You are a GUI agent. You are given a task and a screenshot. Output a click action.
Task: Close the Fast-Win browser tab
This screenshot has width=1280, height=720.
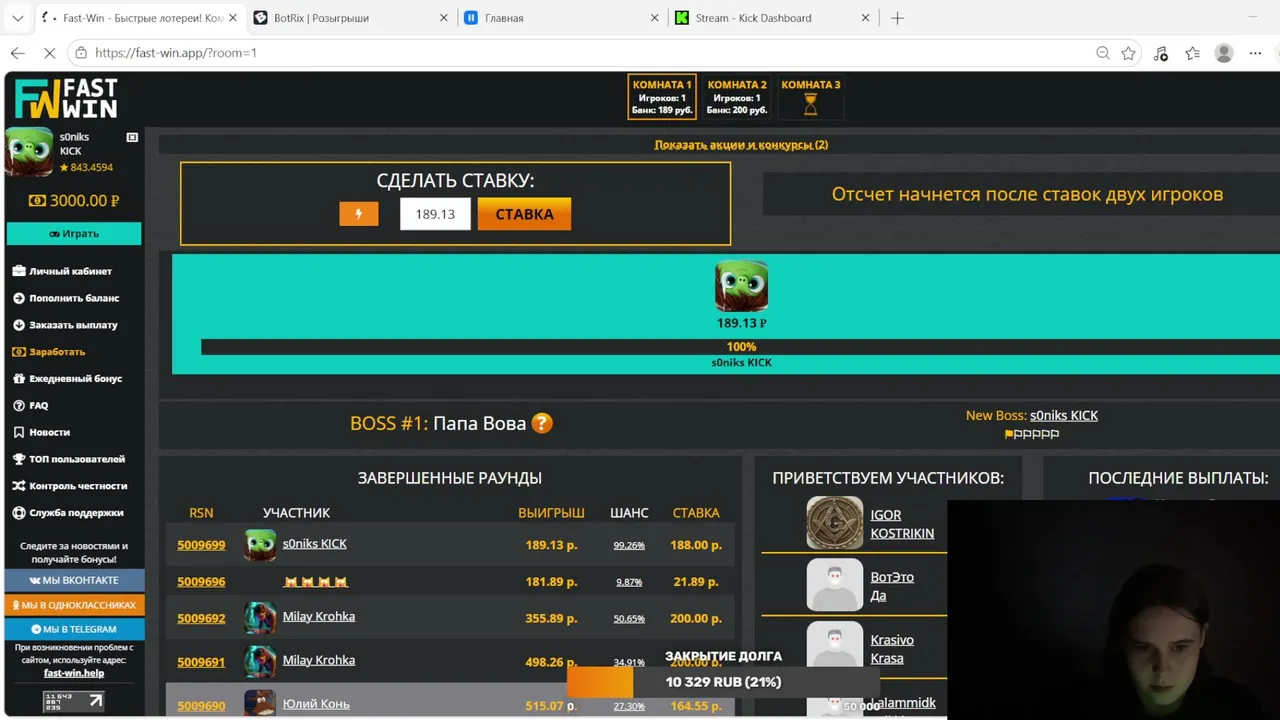click(x=233, y=18)
